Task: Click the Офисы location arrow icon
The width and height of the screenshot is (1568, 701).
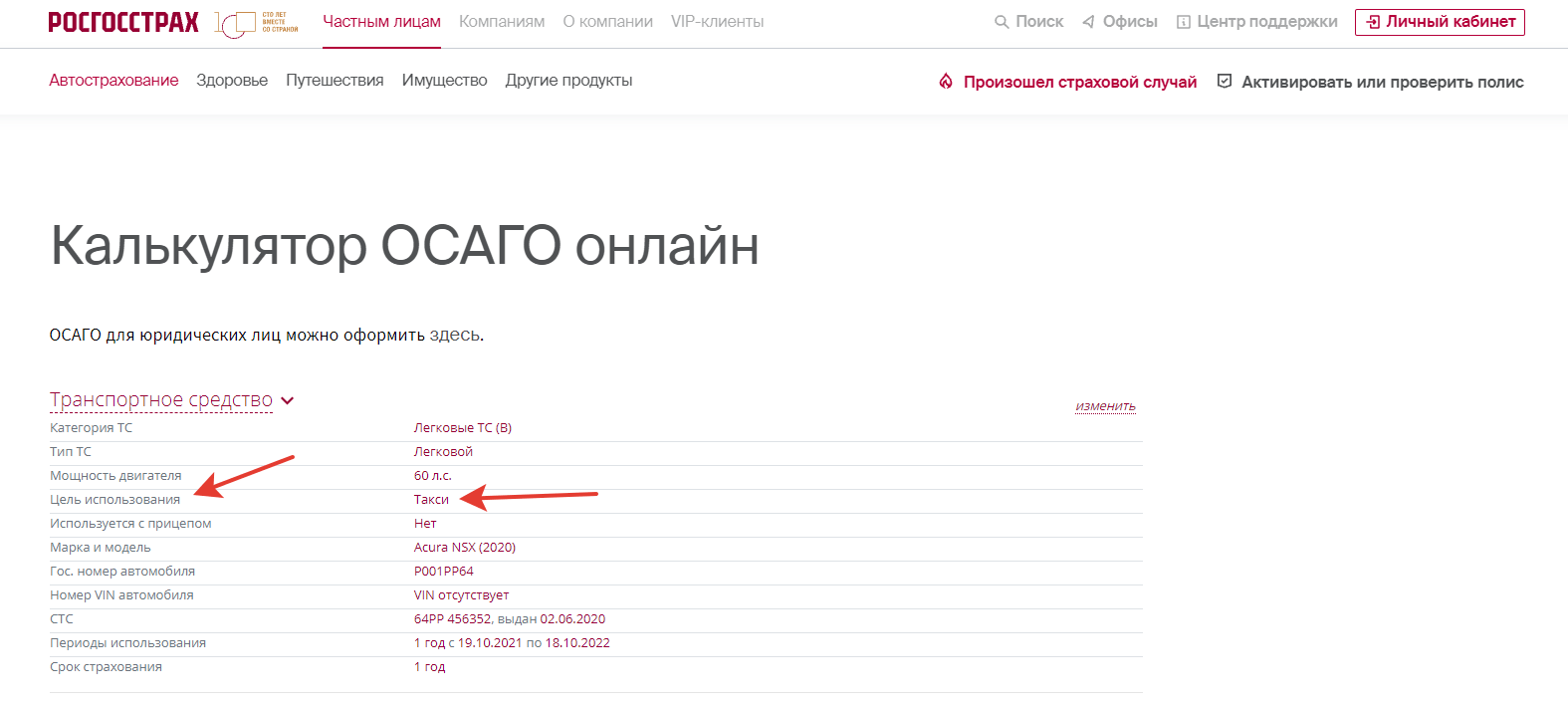Action: tap(1088, 22)
